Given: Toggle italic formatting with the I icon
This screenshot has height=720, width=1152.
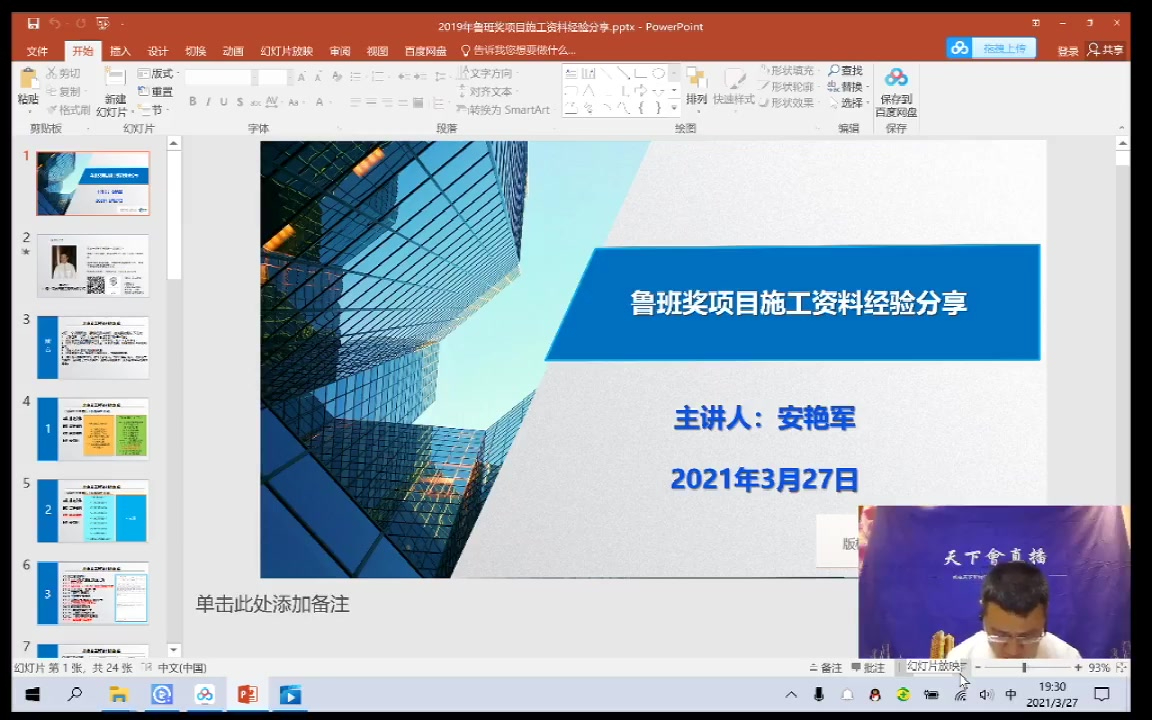Looking at the screenshot, I should coord(208,100).
